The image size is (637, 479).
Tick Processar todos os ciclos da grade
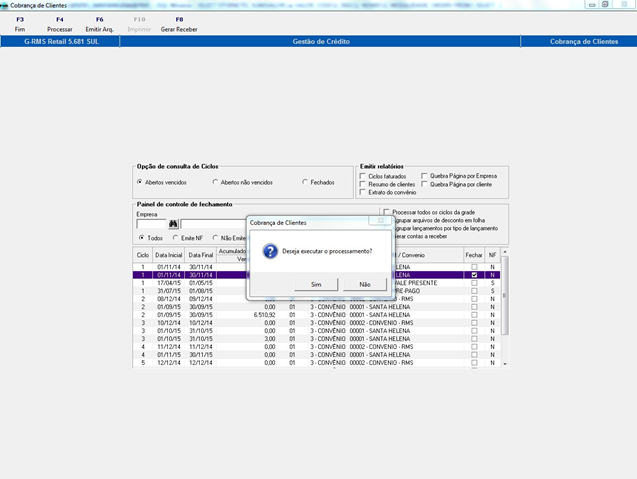pyautogui.click(x=386, y=212)
